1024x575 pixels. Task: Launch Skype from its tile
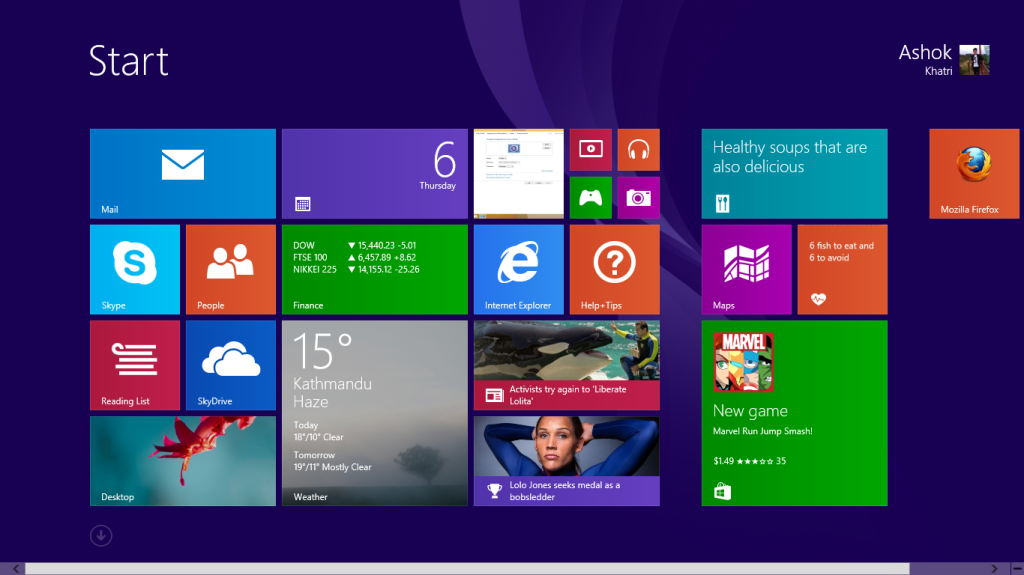coord(135,269)
